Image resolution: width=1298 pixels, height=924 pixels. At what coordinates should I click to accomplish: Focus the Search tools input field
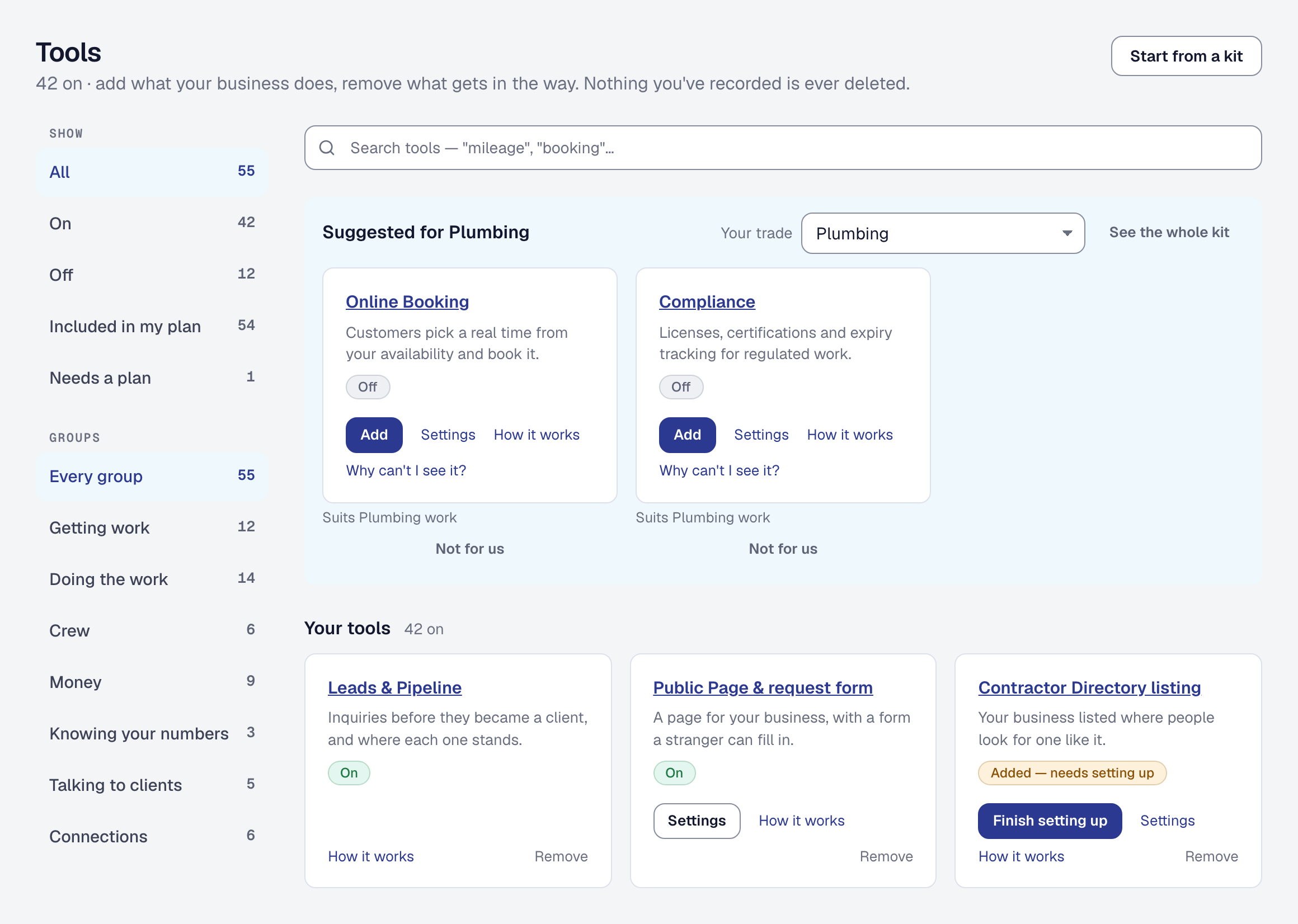pos(783,148)
